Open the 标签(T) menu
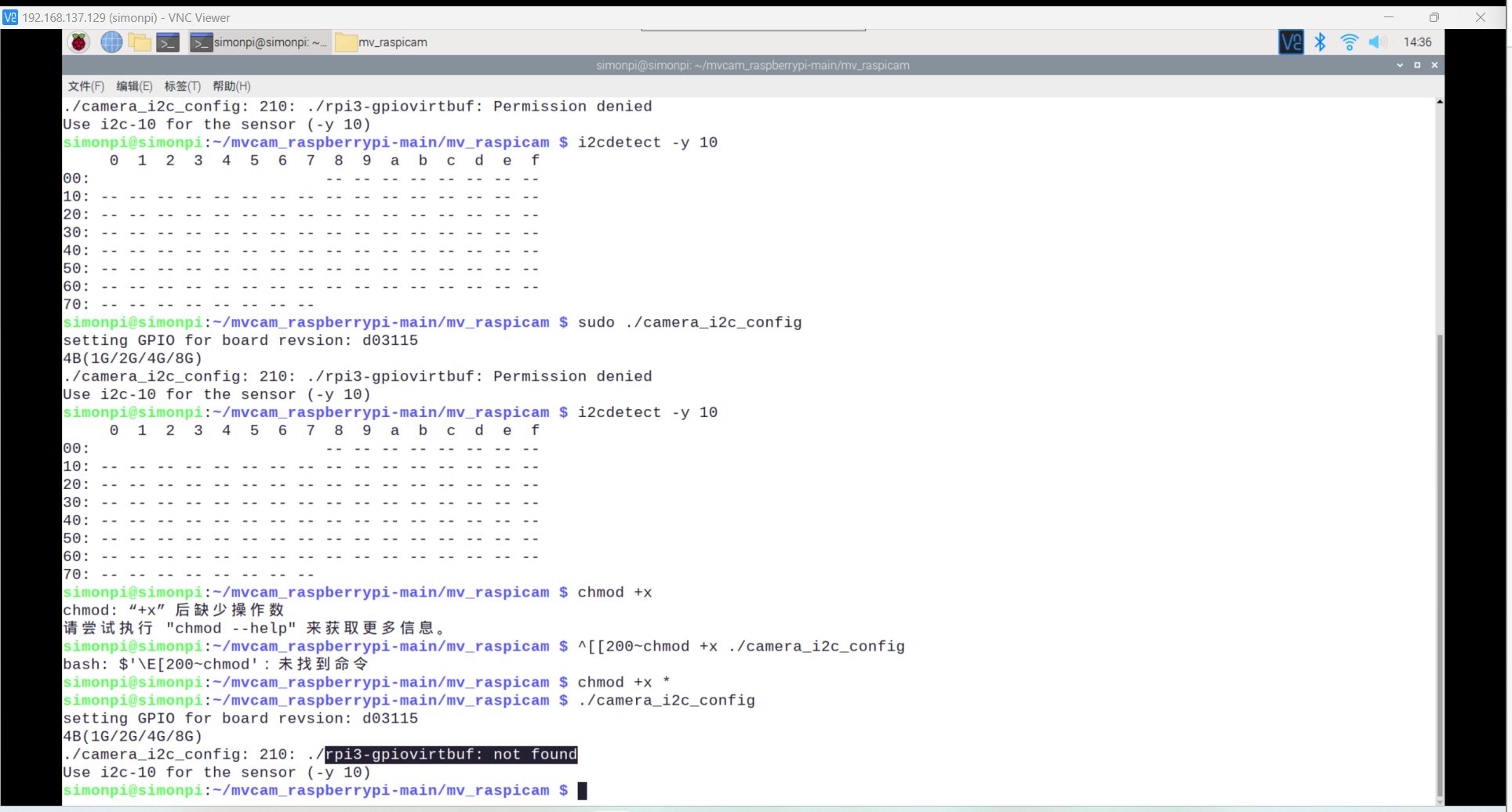1512x812 pixels. pos(182,86)
